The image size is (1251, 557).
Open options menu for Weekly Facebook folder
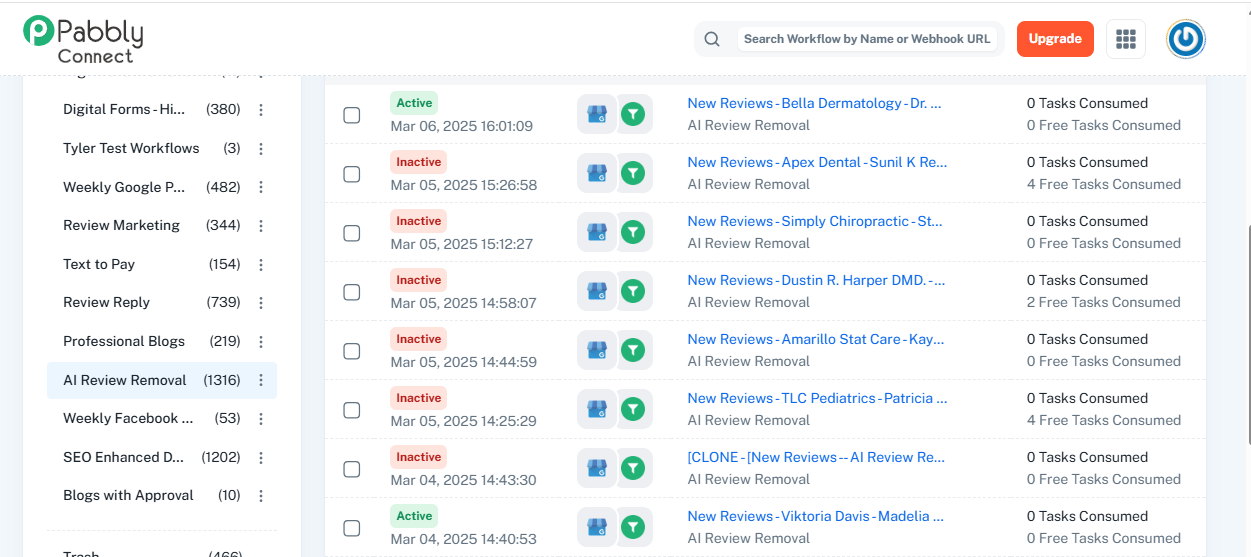tap(261, 419)
